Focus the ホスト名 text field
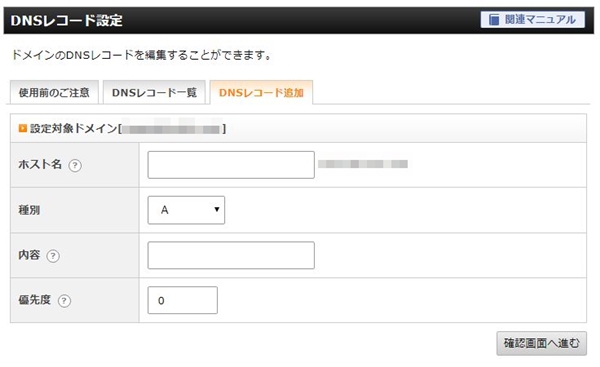600x367 pixels. [231, 165]
